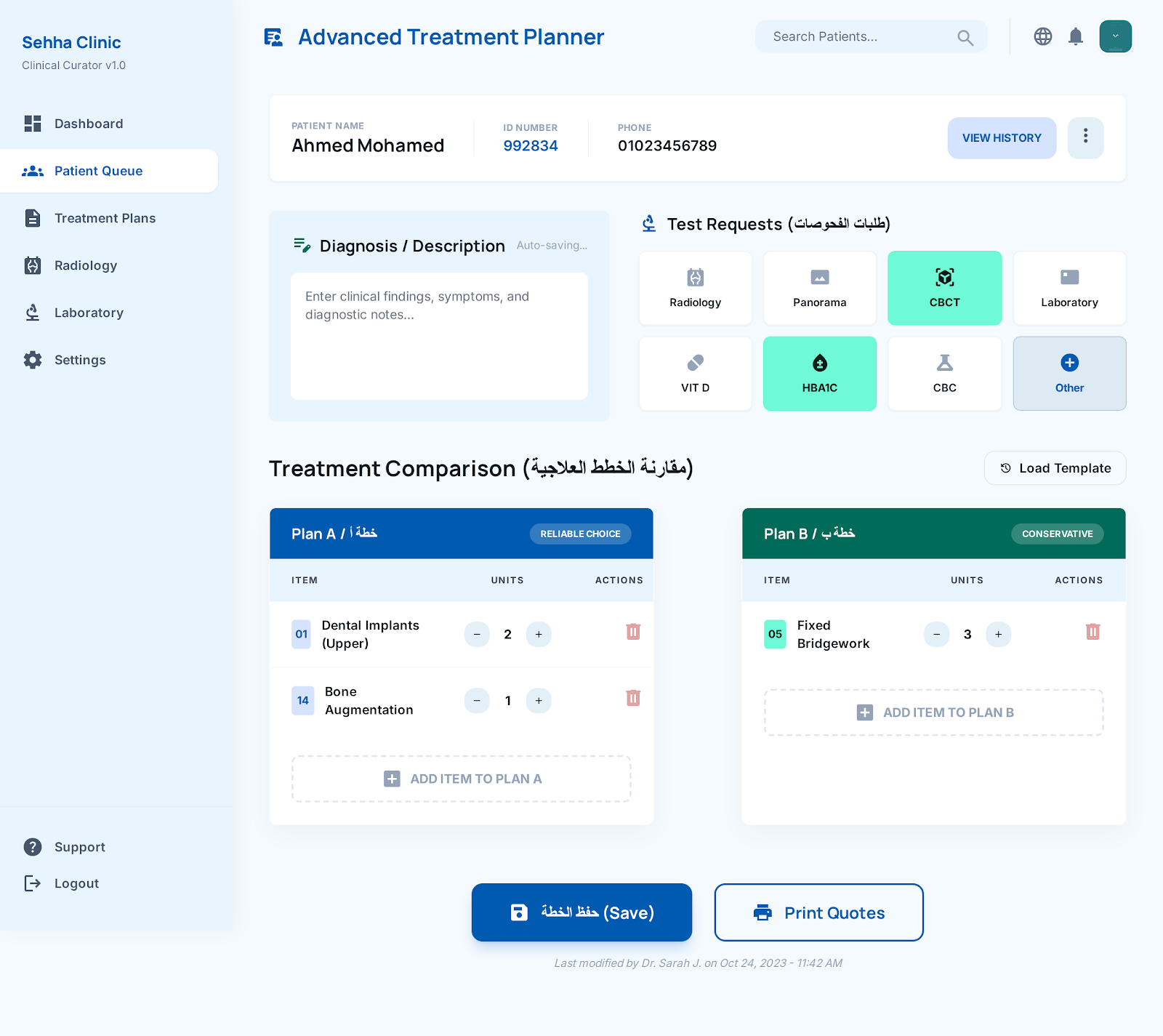Image resolution: width=1163 pixels, height=1036 pixels.
Task: Click into the Diagnosis description text area
Action: coord(439,336)
